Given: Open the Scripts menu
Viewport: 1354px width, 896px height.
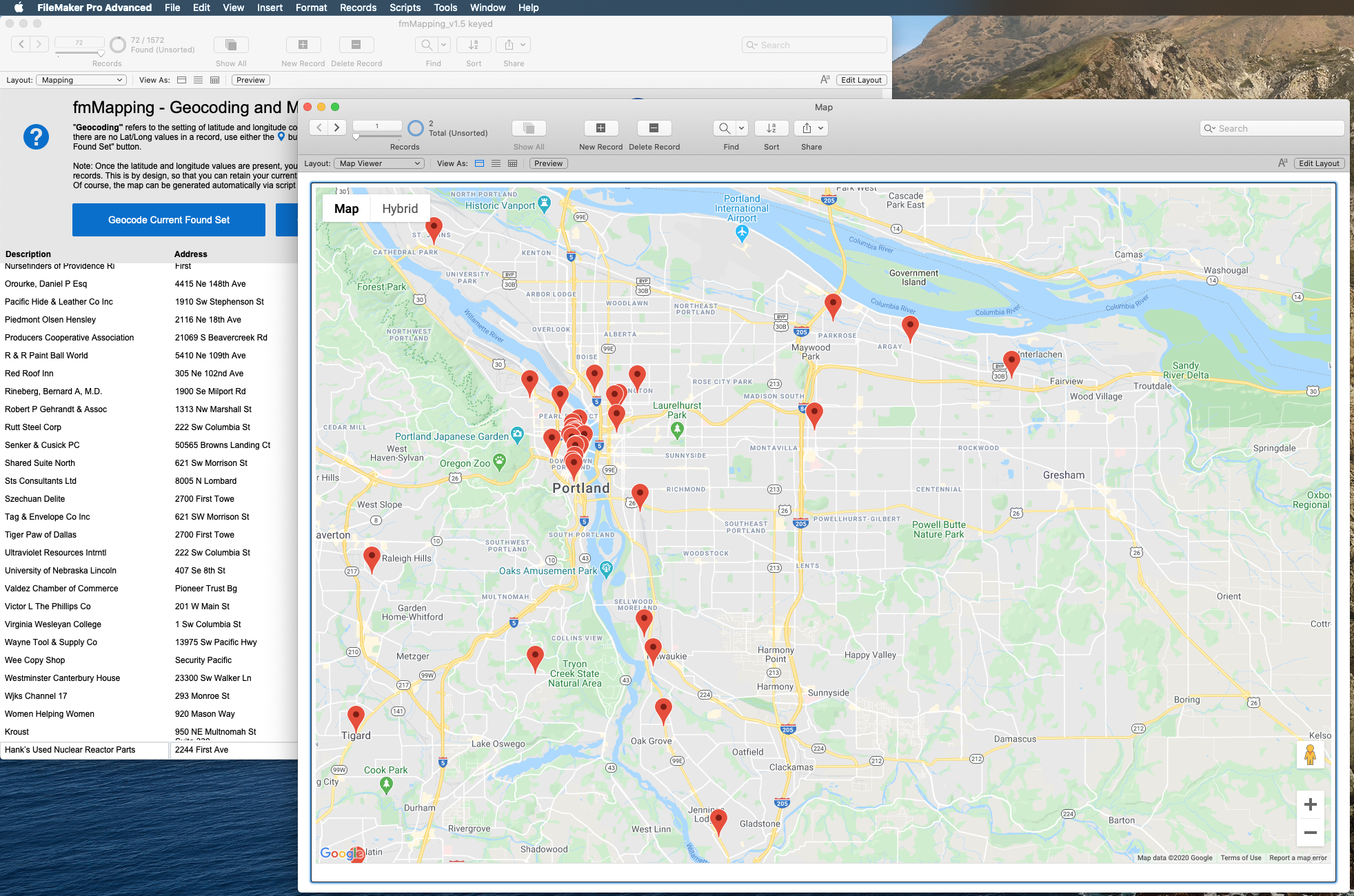Looking at the screenshot, I should 405,8.
